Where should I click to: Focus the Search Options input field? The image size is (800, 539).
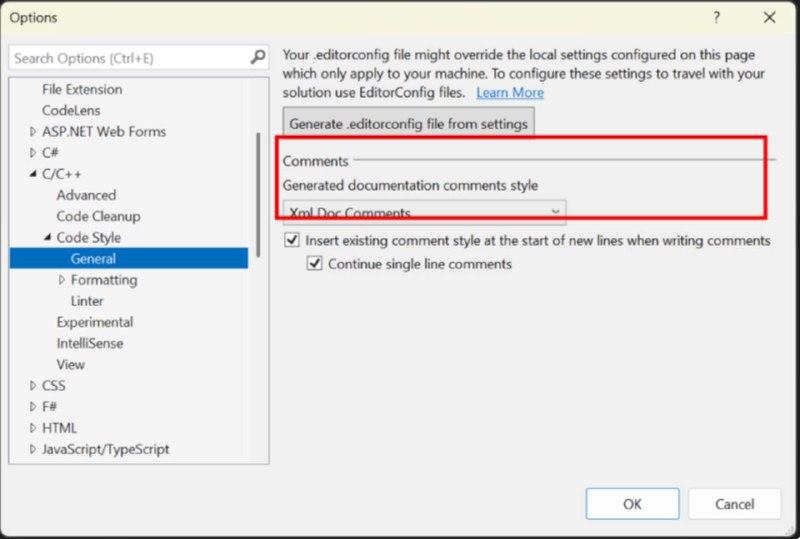(x=131, y=58)
